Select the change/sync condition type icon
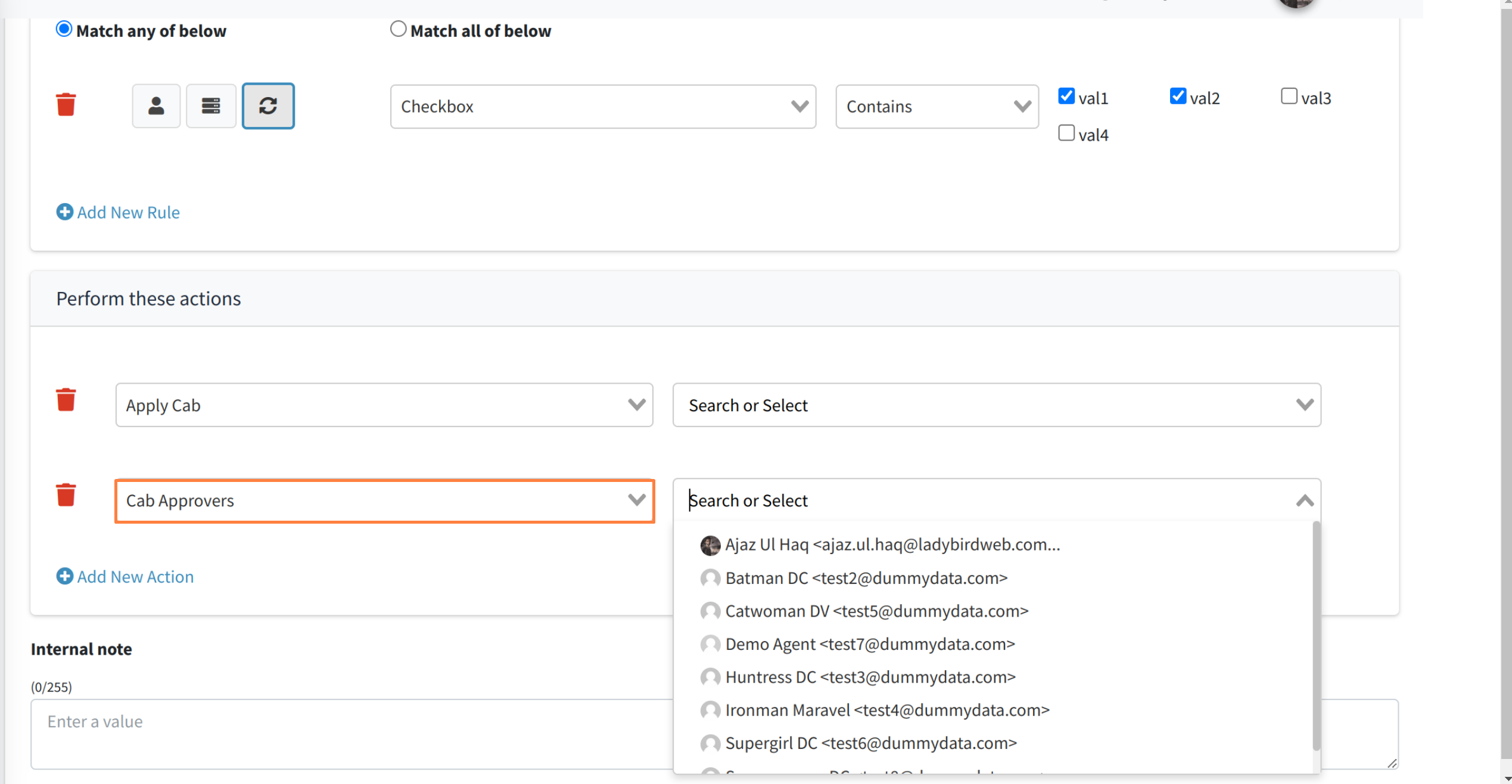The width and height of the screenshot is (1512, 784). (x=268, y=106)
